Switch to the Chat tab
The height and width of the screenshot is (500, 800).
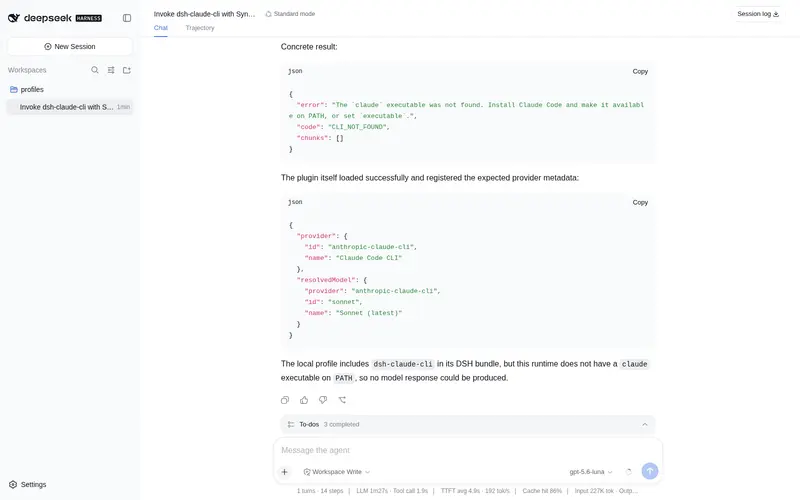coord(161,28)
